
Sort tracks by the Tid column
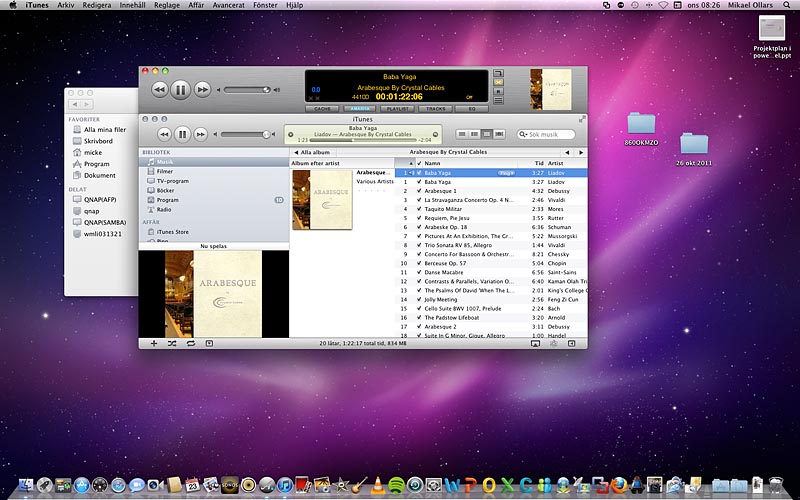pyautogui.click(x=531, y=163)
